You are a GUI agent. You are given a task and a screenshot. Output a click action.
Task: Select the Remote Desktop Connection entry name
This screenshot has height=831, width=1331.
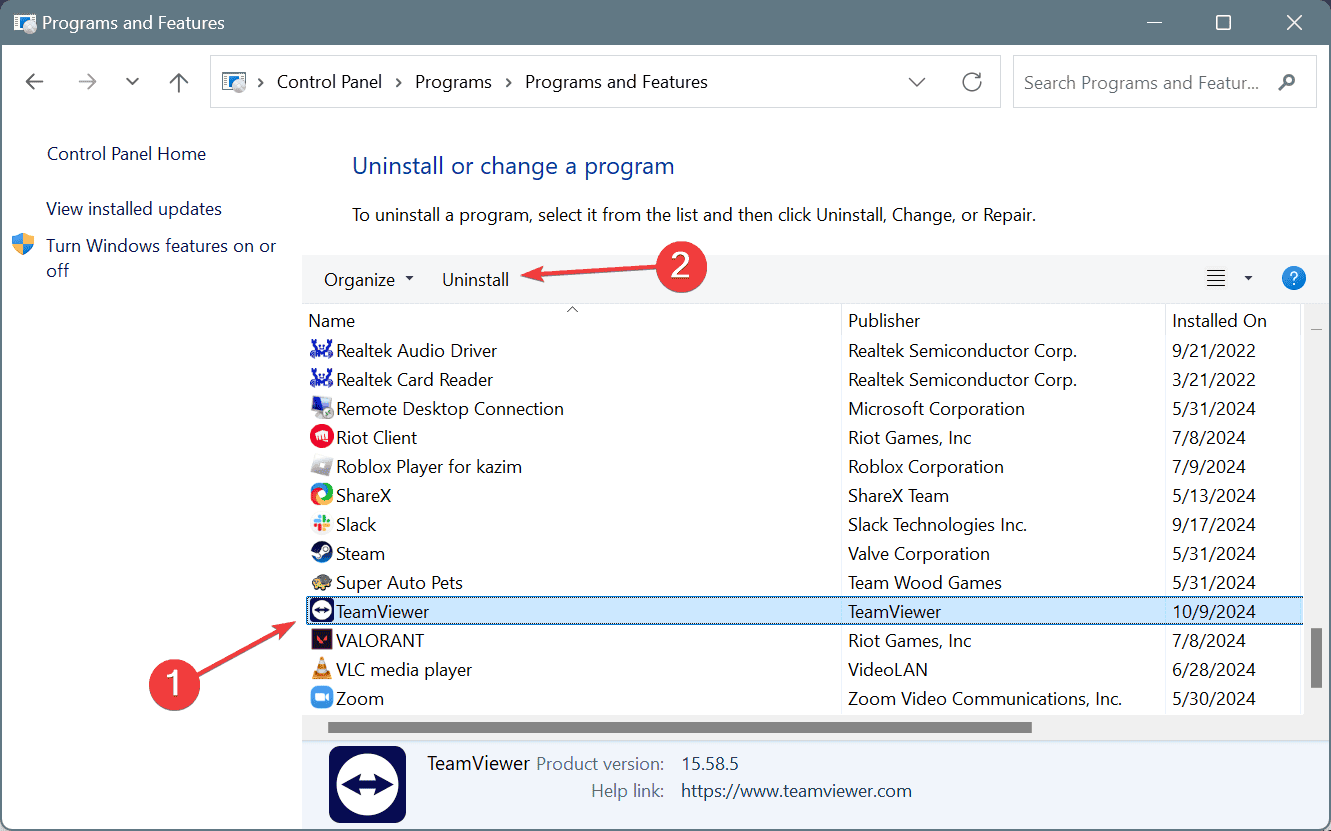click(x=450, y=408)
